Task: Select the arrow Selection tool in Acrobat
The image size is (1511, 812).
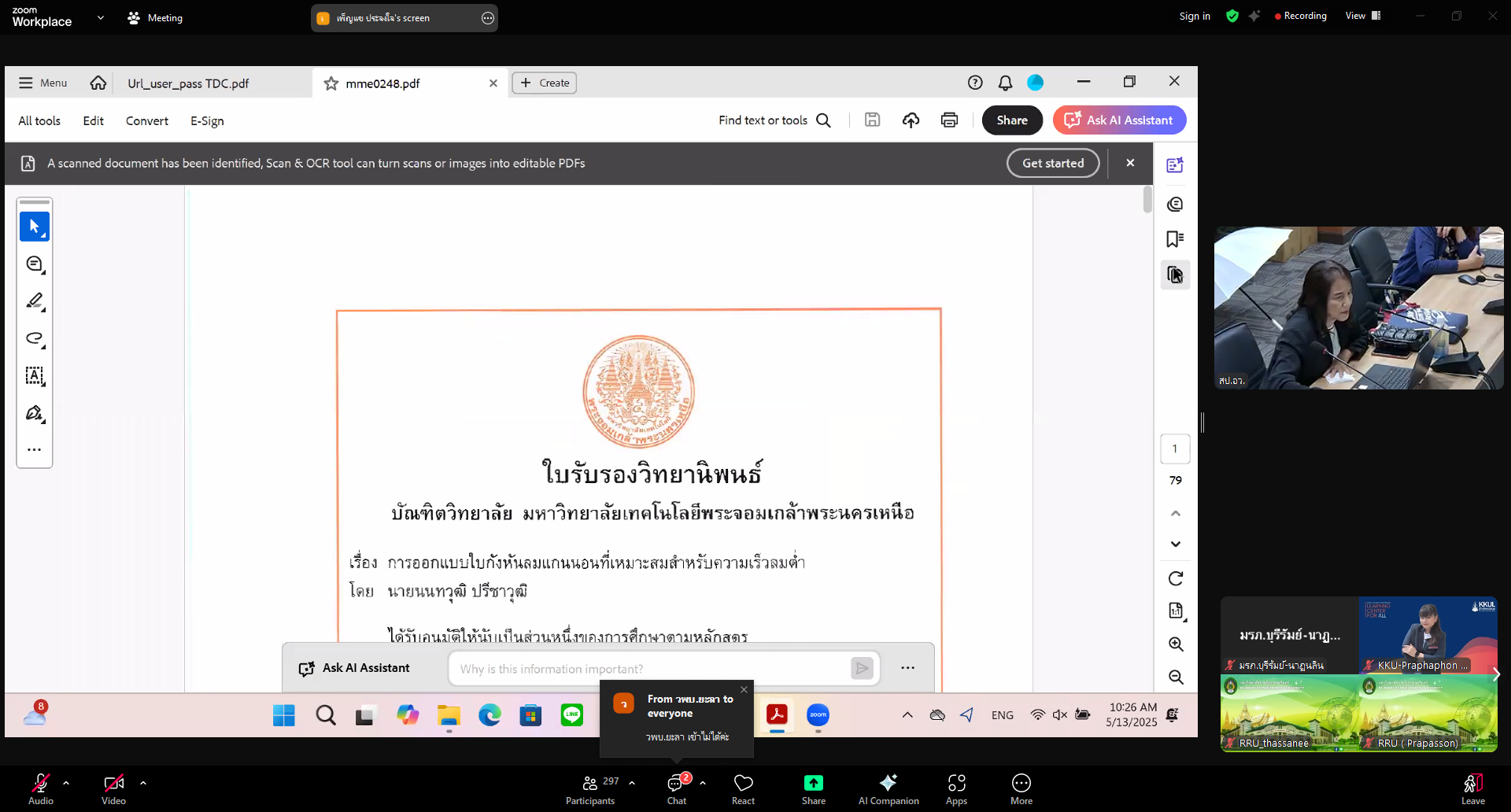Action: pyautogui.click(x=35, y=227)
